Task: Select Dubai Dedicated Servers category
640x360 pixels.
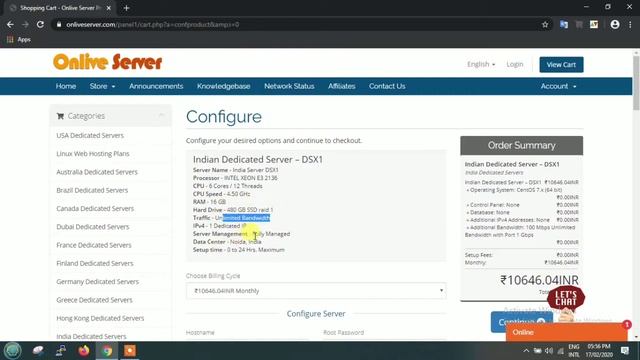Action: [93, 227]
